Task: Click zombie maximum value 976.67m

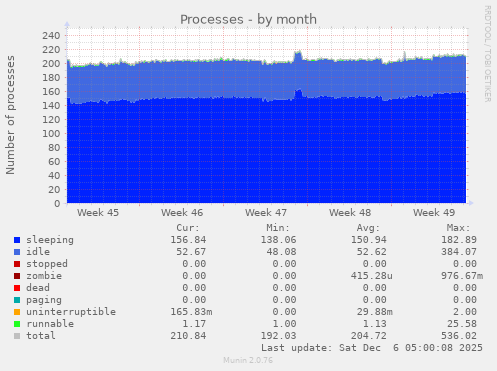Action: (462, 276)
